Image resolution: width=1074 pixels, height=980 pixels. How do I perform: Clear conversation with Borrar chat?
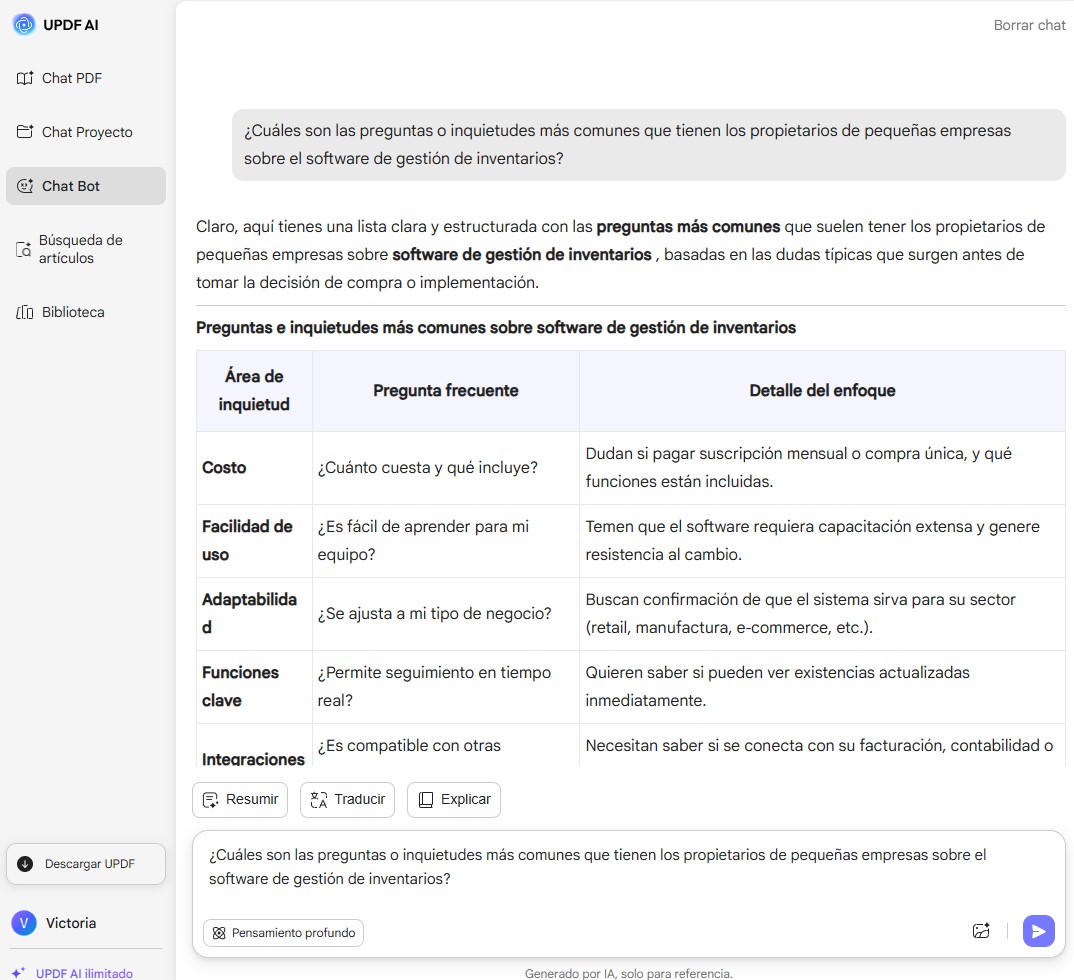point(1029,25)
